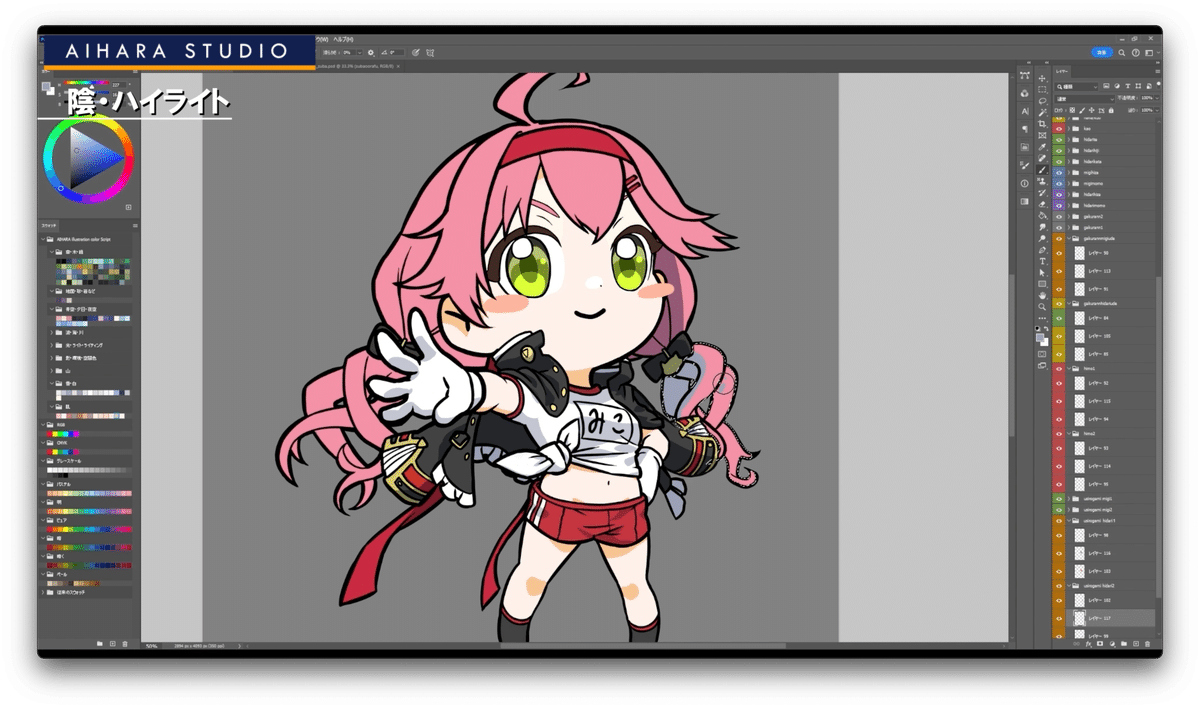Expand the hidarikata layer group
Image resolution: width=1200 pixels, height=708 pixels.
1069,162
